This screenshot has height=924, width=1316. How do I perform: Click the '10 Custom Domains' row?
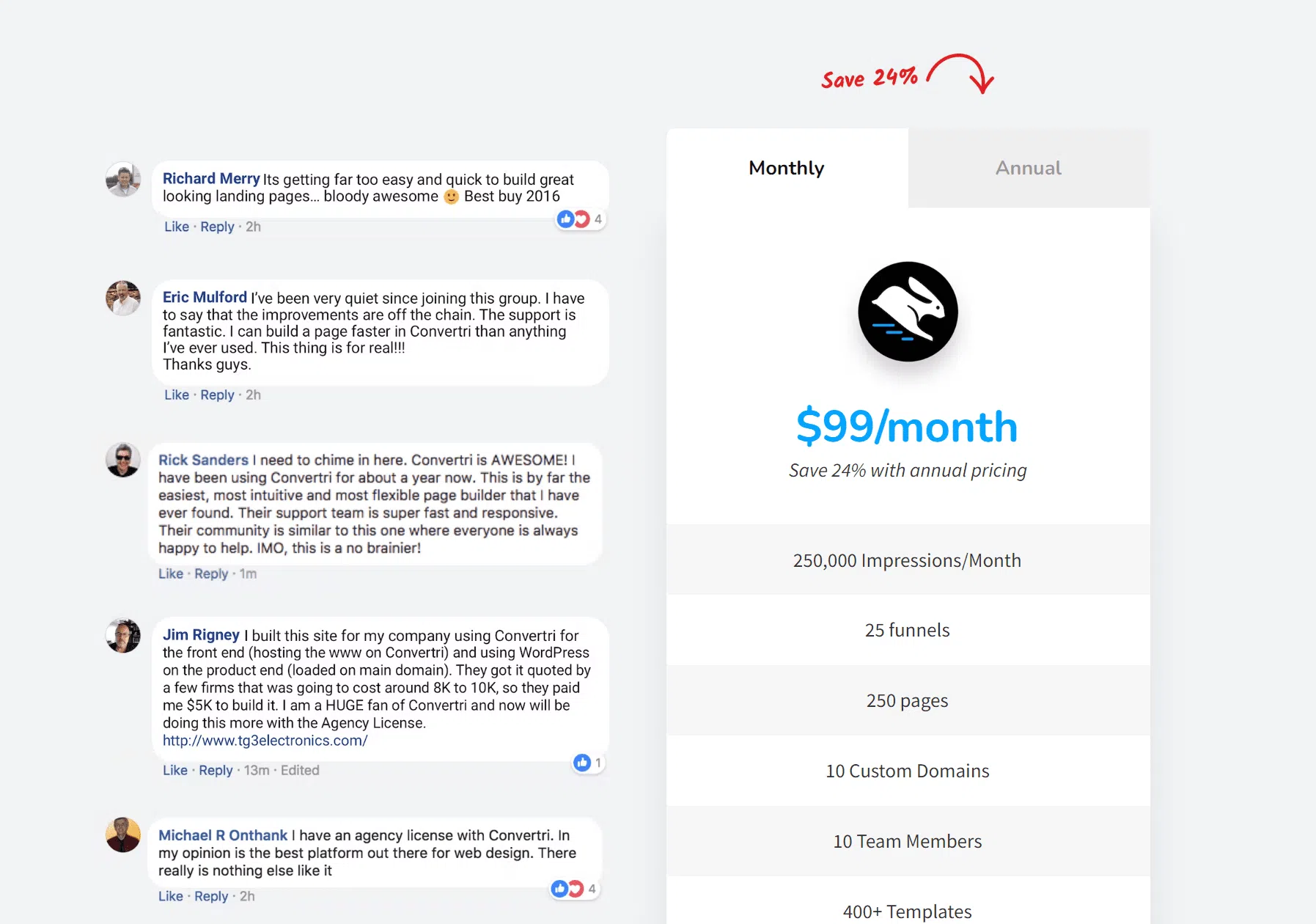point(908,771)
